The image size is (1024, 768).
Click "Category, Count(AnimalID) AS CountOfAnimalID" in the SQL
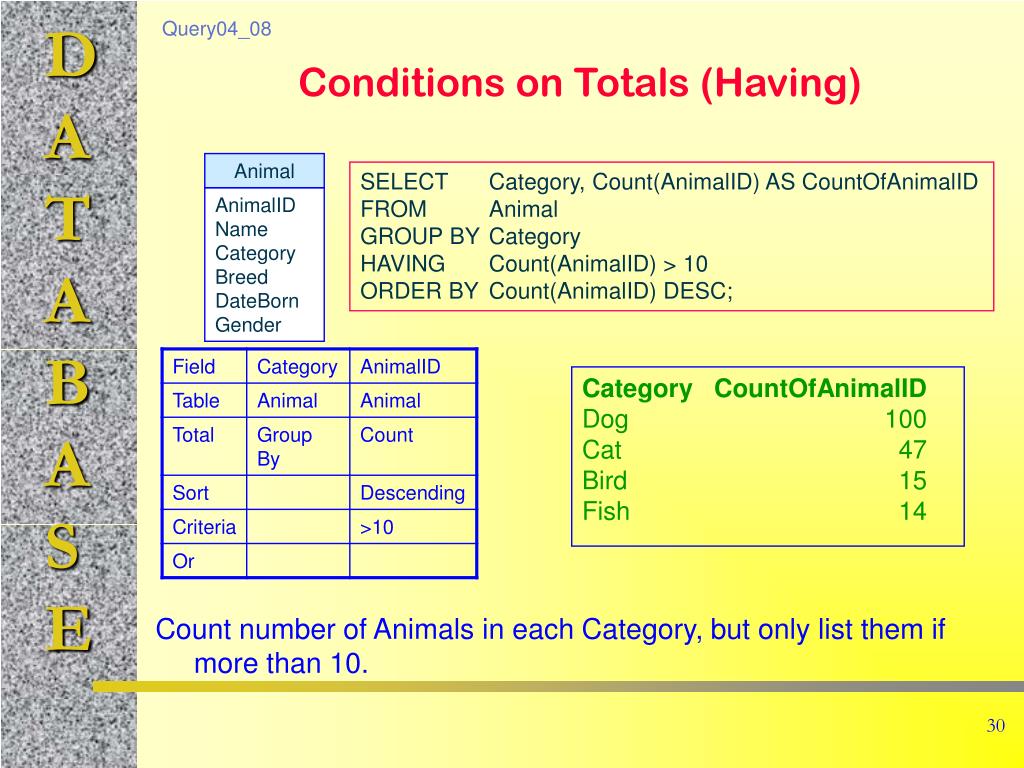733,182
